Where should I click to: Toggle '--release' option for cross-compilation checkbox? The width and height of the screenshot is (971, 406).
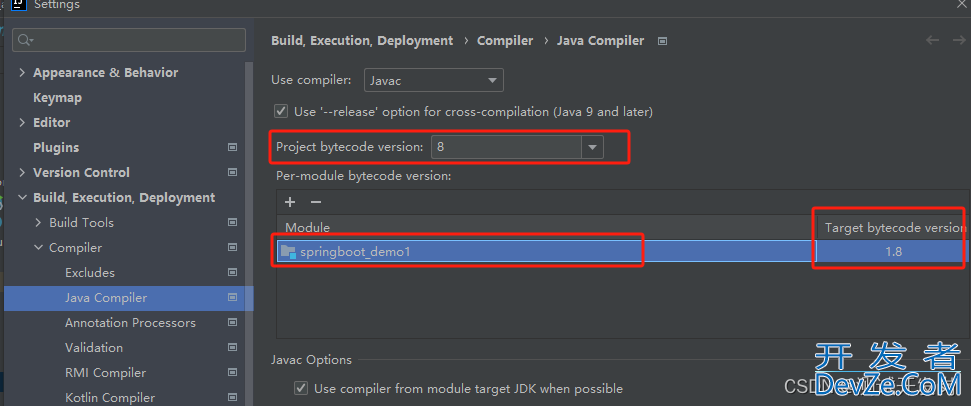point(282,111)
